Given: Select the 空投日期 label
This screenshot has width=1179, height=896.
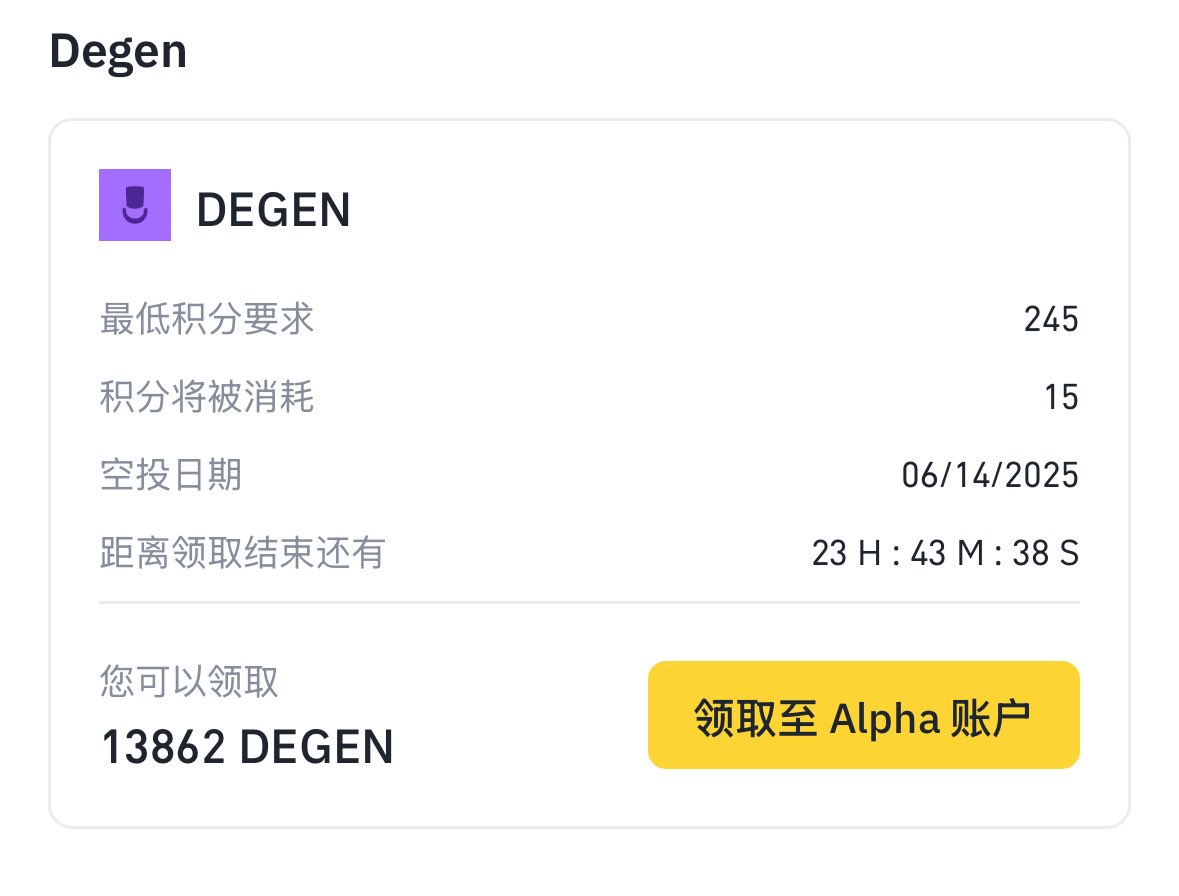Looking at the screenshot, I should click(x=171, y=475).
